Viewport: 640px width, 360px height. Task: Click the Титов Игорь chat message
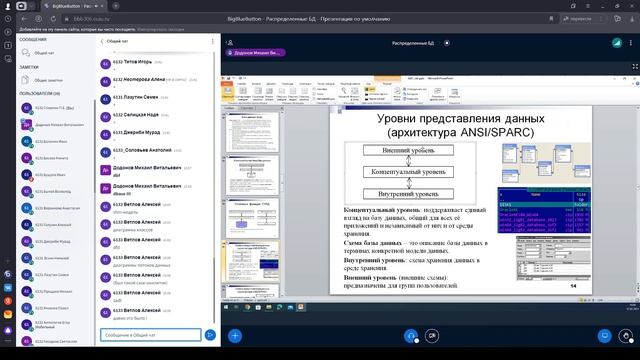155,64
